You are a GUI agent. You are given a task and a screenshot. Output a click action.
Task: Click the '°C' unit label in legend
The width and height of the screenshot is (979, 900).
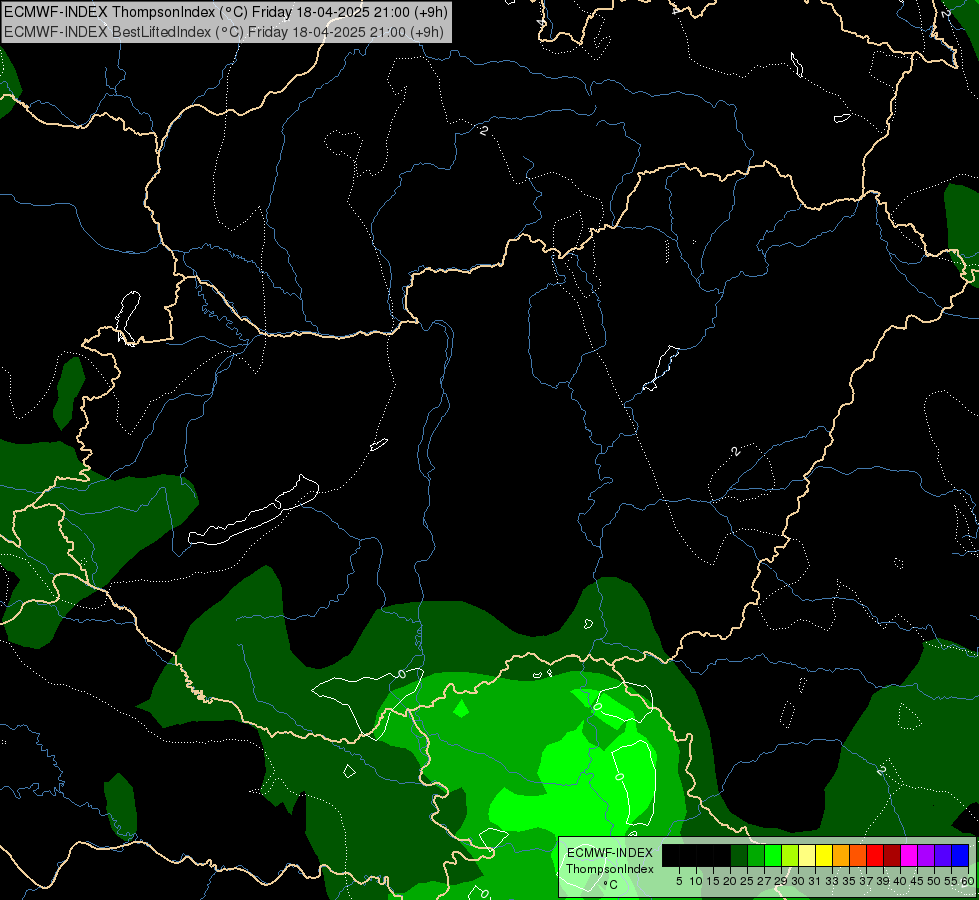click(x=611, y=885)
